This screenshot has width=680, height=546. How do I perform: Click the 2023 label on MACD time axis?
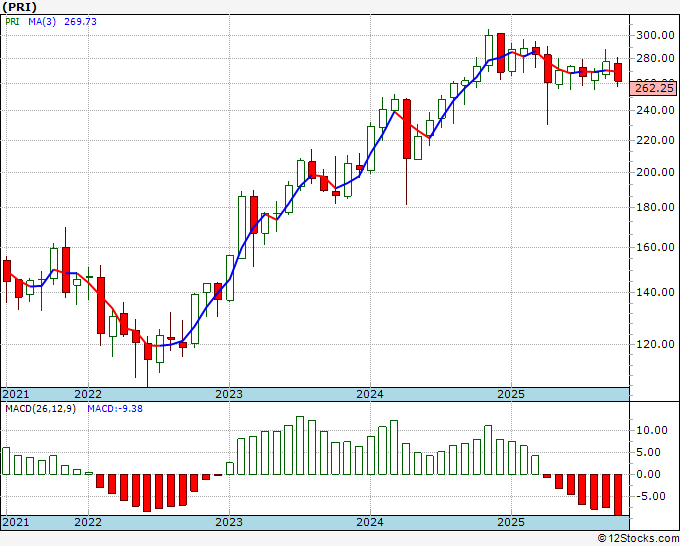click(x=229, y=522)
